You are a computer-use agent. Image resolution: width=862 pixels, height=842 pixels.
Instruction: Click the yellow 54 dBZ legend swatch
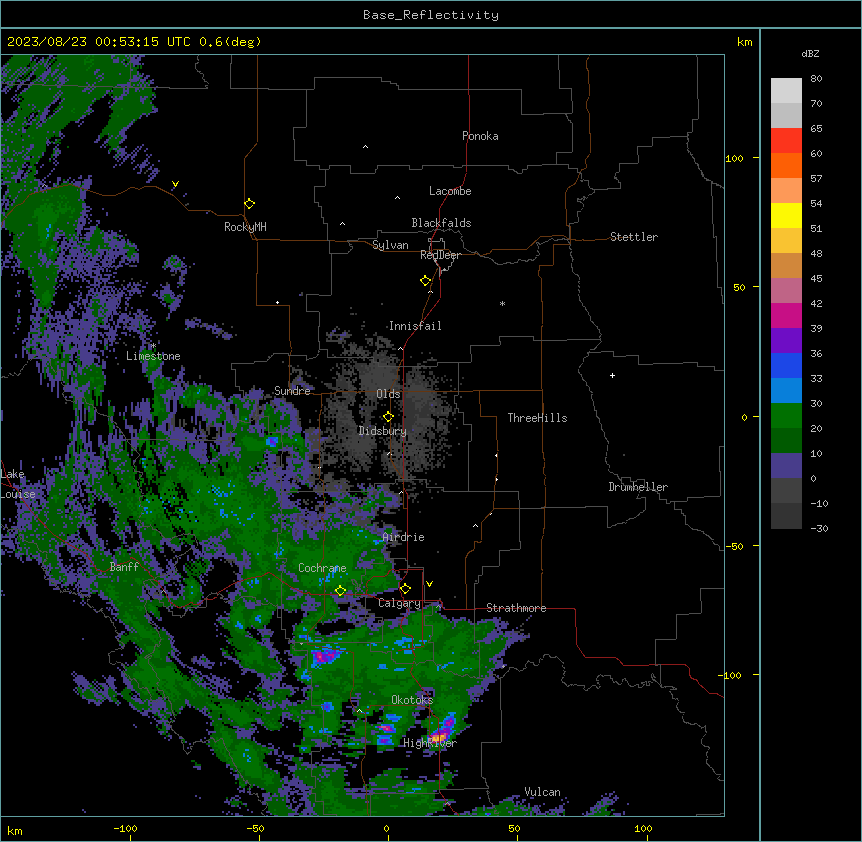[x=786, y=215]
